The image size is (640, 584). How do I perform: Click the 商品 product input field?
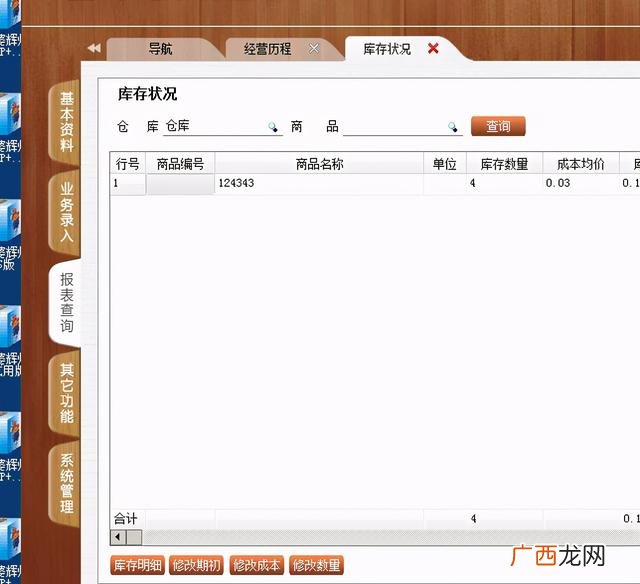point(403,127)
